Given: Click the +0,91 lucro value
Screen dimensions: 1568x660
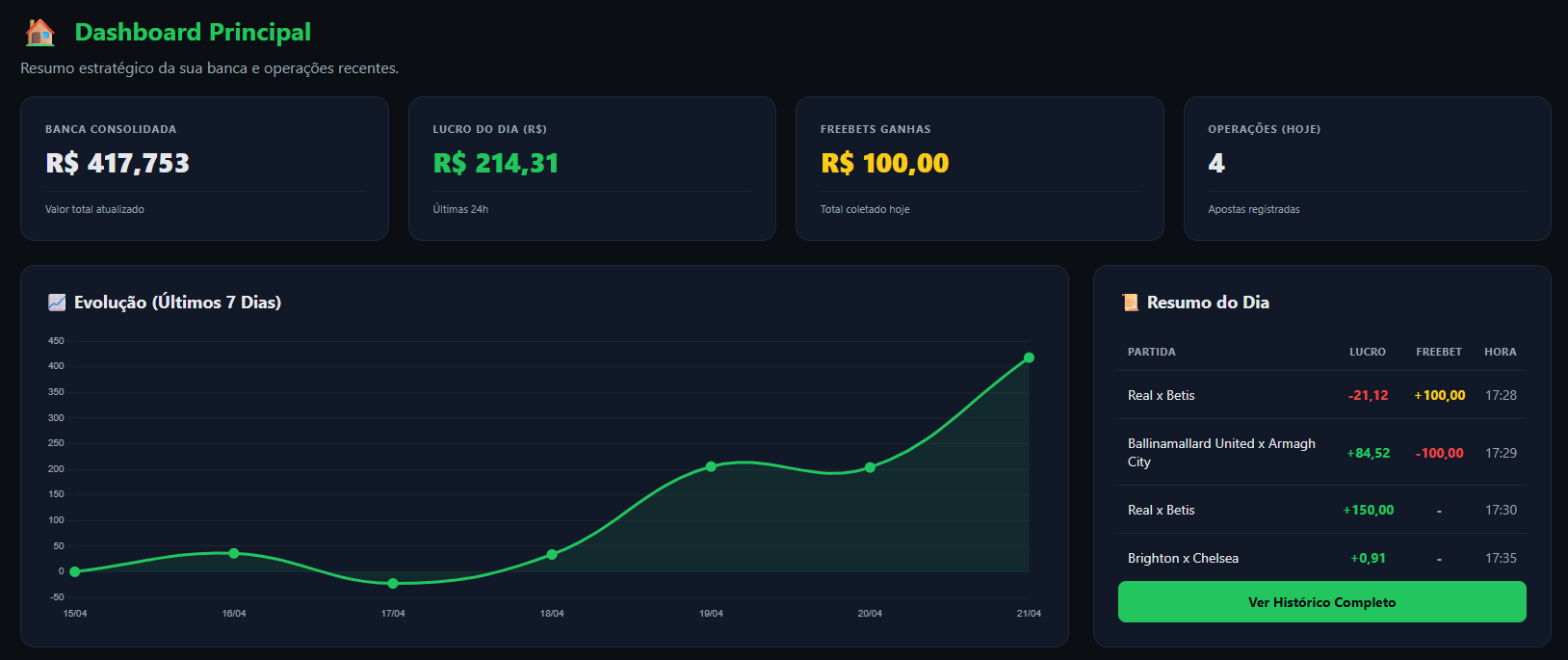Looking at the screenshot, I should pos(1369,558).
